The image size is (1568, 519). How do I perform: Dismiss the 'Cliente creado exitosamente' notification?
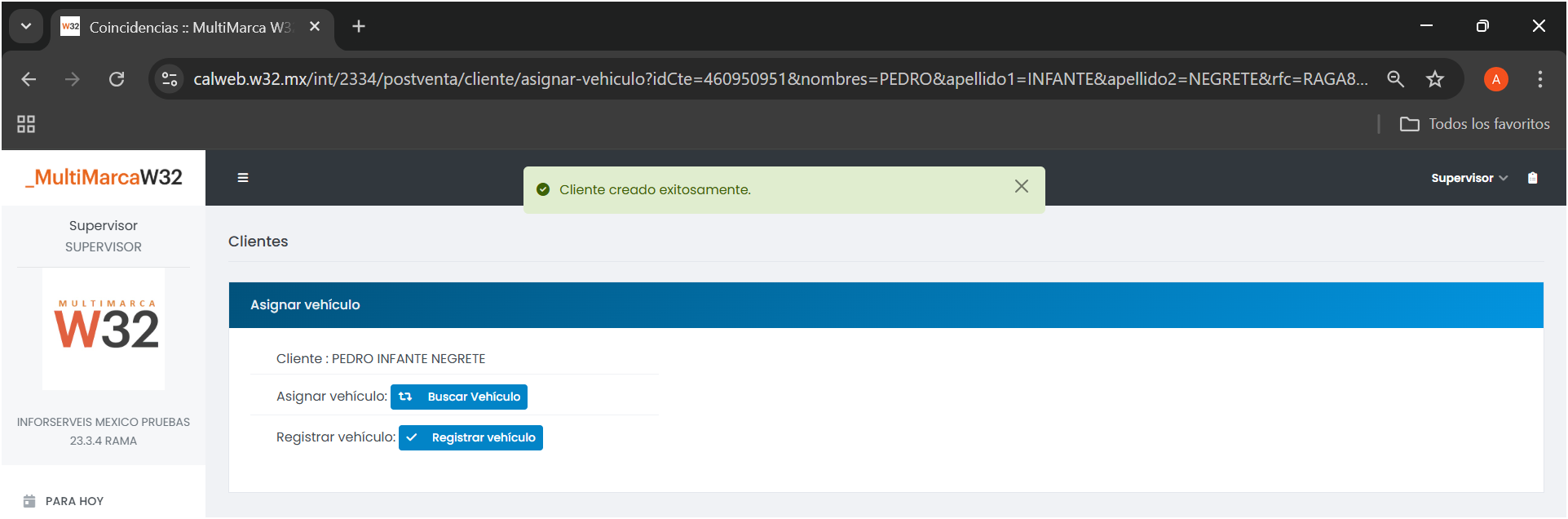(x=1021, y=187)
